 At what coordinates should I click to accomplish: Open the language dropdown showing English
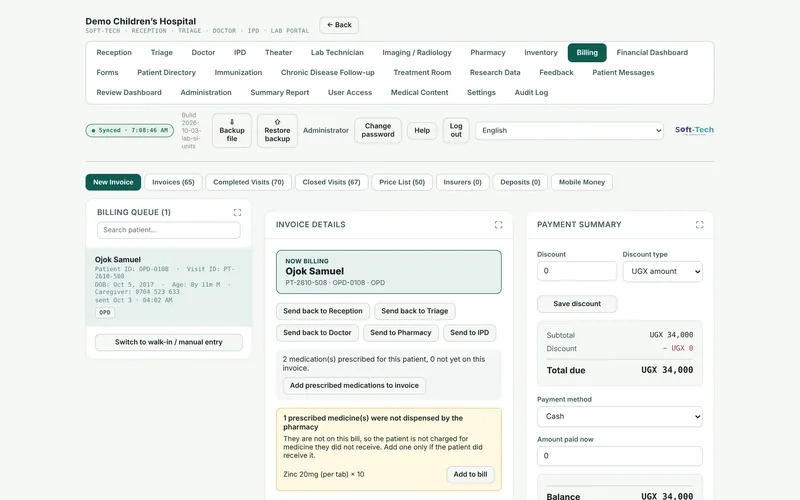(569, 131)
